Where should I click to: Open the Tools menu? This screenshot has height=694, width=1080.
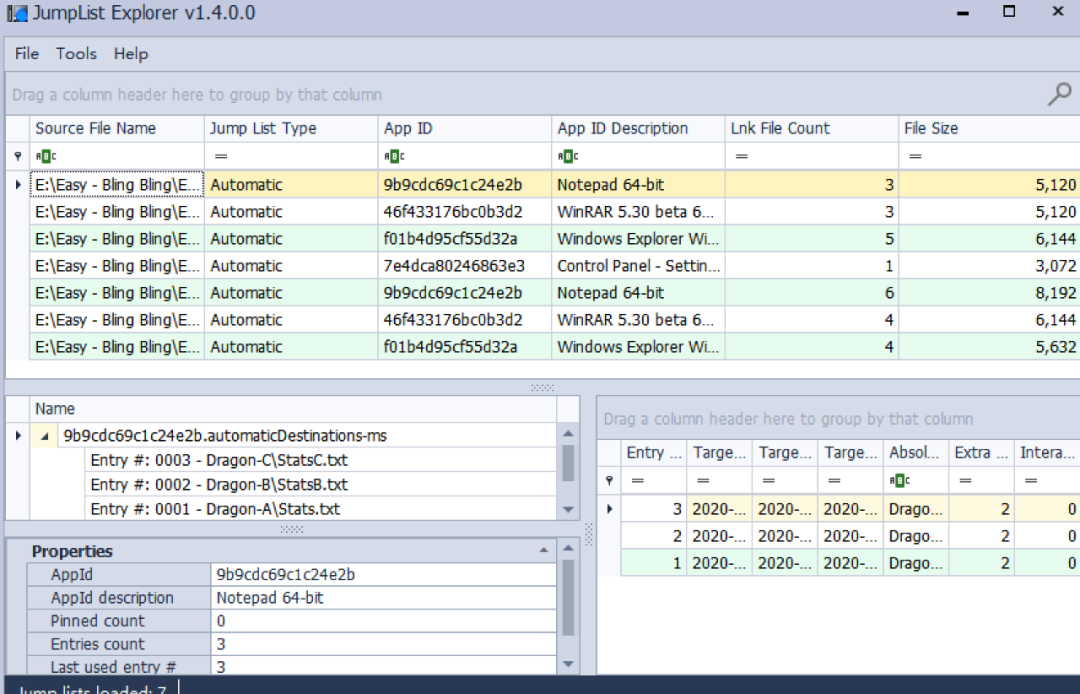pyautogui.click(x=76, y=53)
